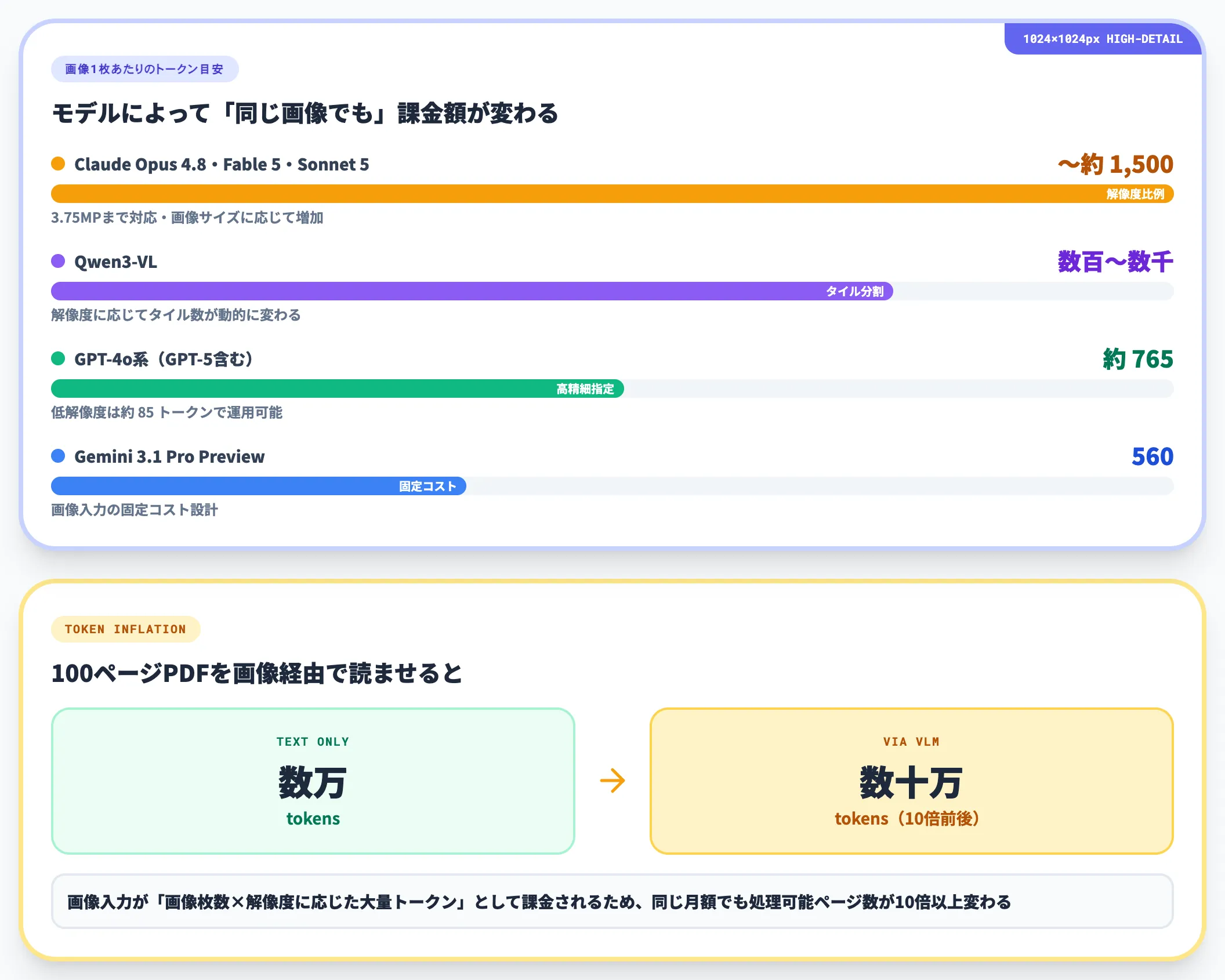Click the heading モデルによって「同じ画像でも」課金額が変わる
Screen dimensions: 1225x980
305,113
